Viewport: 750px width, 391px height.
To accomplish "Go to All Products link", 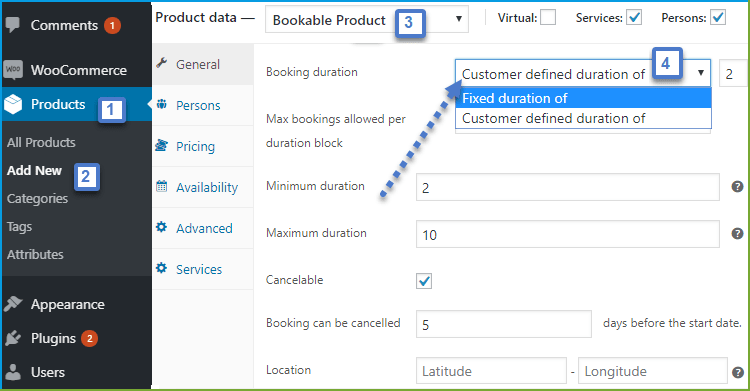I will 41,142.
